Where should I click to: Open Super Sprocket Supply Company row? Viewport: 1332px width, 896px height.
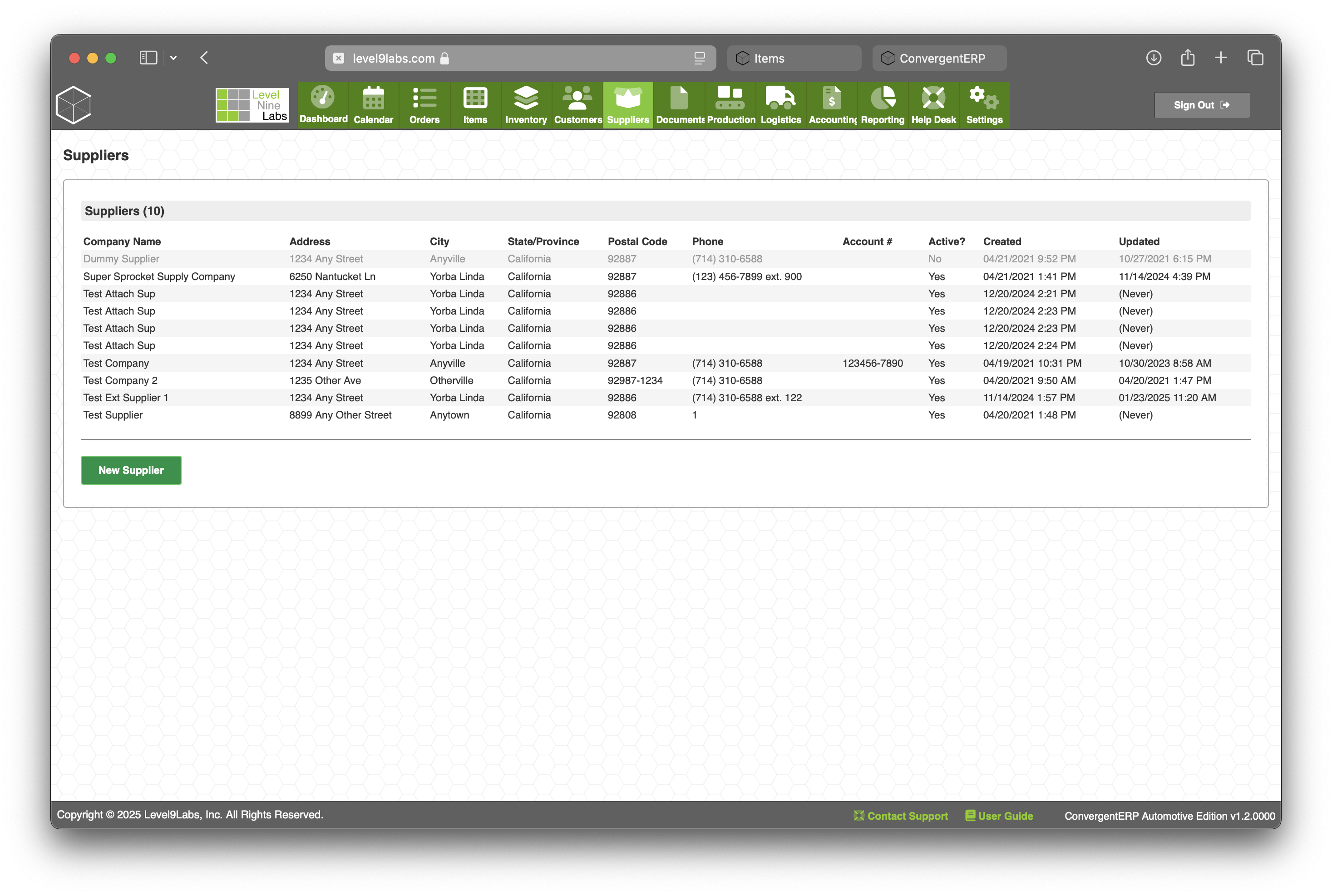[x=666, y=276]
